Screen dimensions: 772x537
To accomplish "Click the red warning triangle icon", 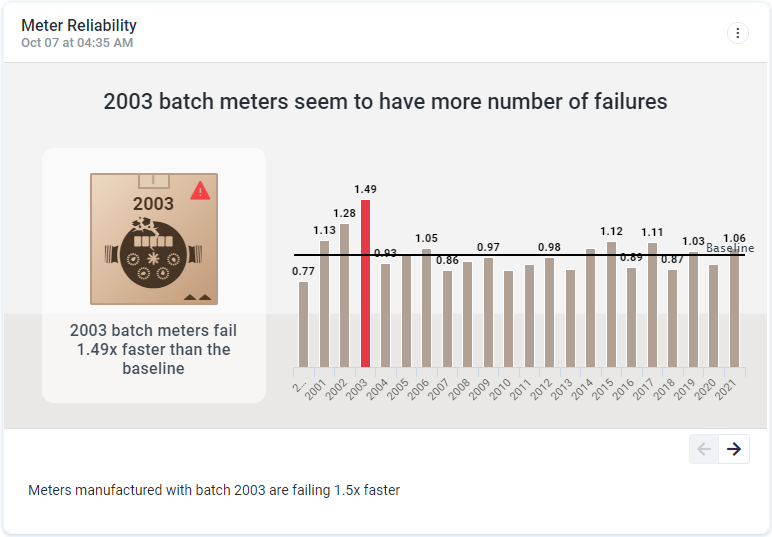I will tap(200, 190).
